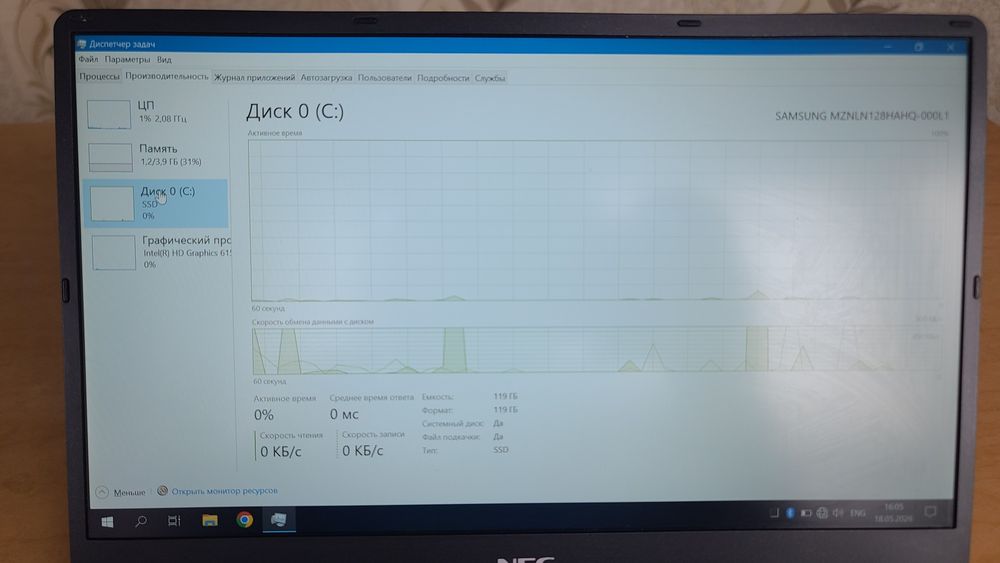This screenshot has height=563, width=1000.
Task: Click the Task Manager taskbar icon
Action: 279,520
